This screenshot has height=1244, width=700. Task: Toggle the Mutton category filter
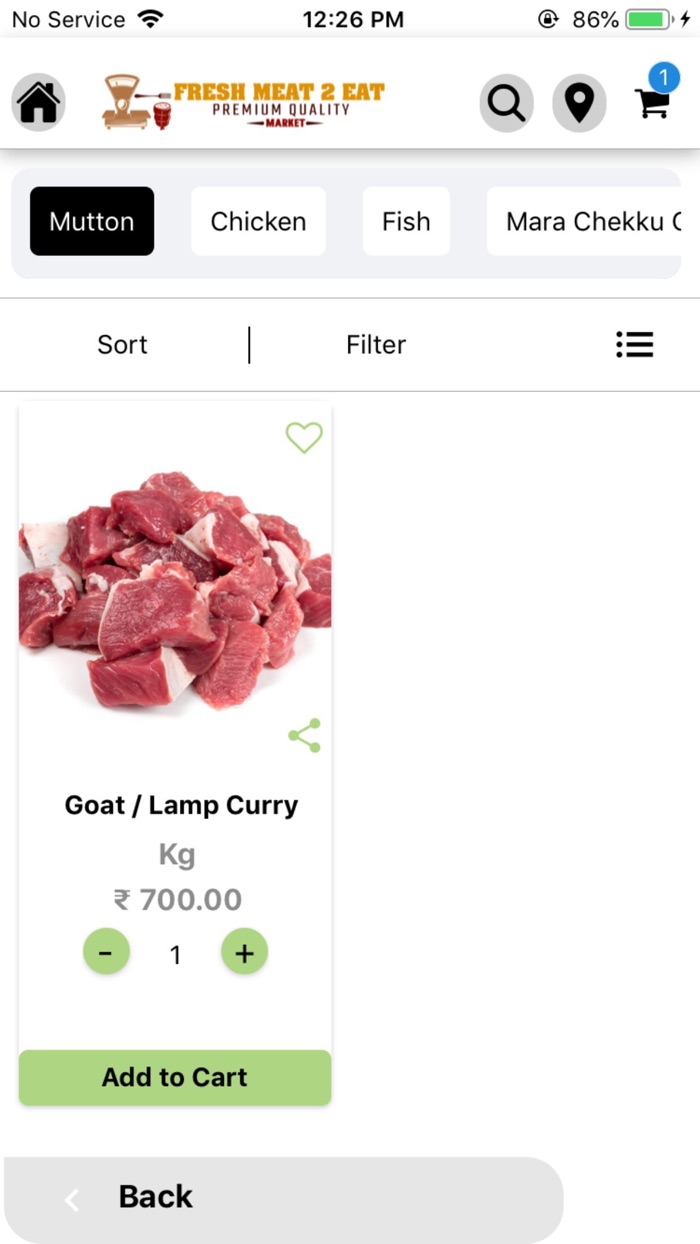tap(91, 221)
